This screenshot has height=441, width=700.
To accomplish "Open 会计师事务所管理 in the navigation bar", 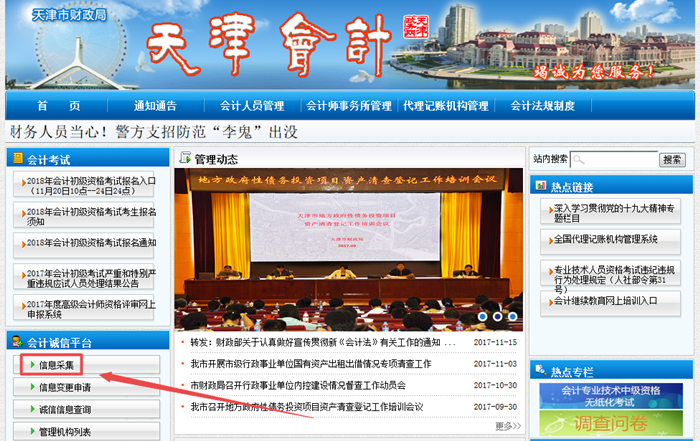I will point(348,106).
